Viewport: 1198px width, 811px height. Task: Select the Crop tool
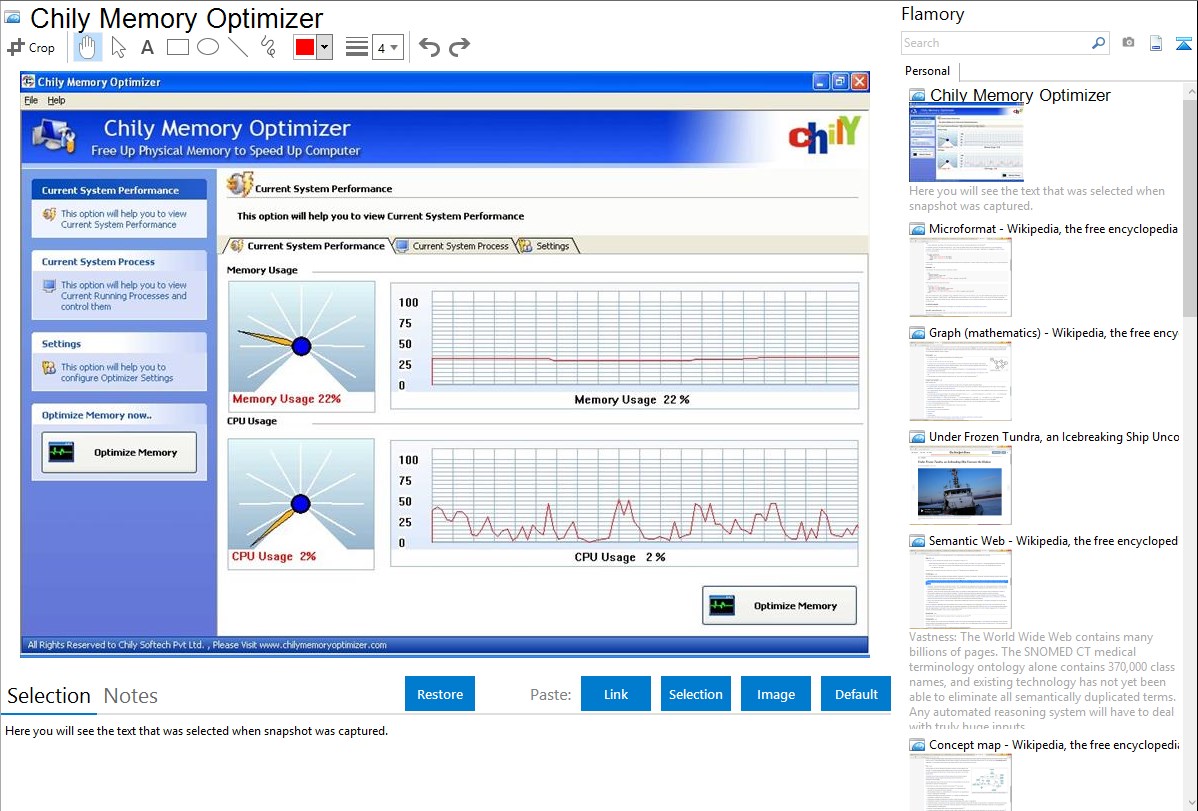click(x=31, y=47)
